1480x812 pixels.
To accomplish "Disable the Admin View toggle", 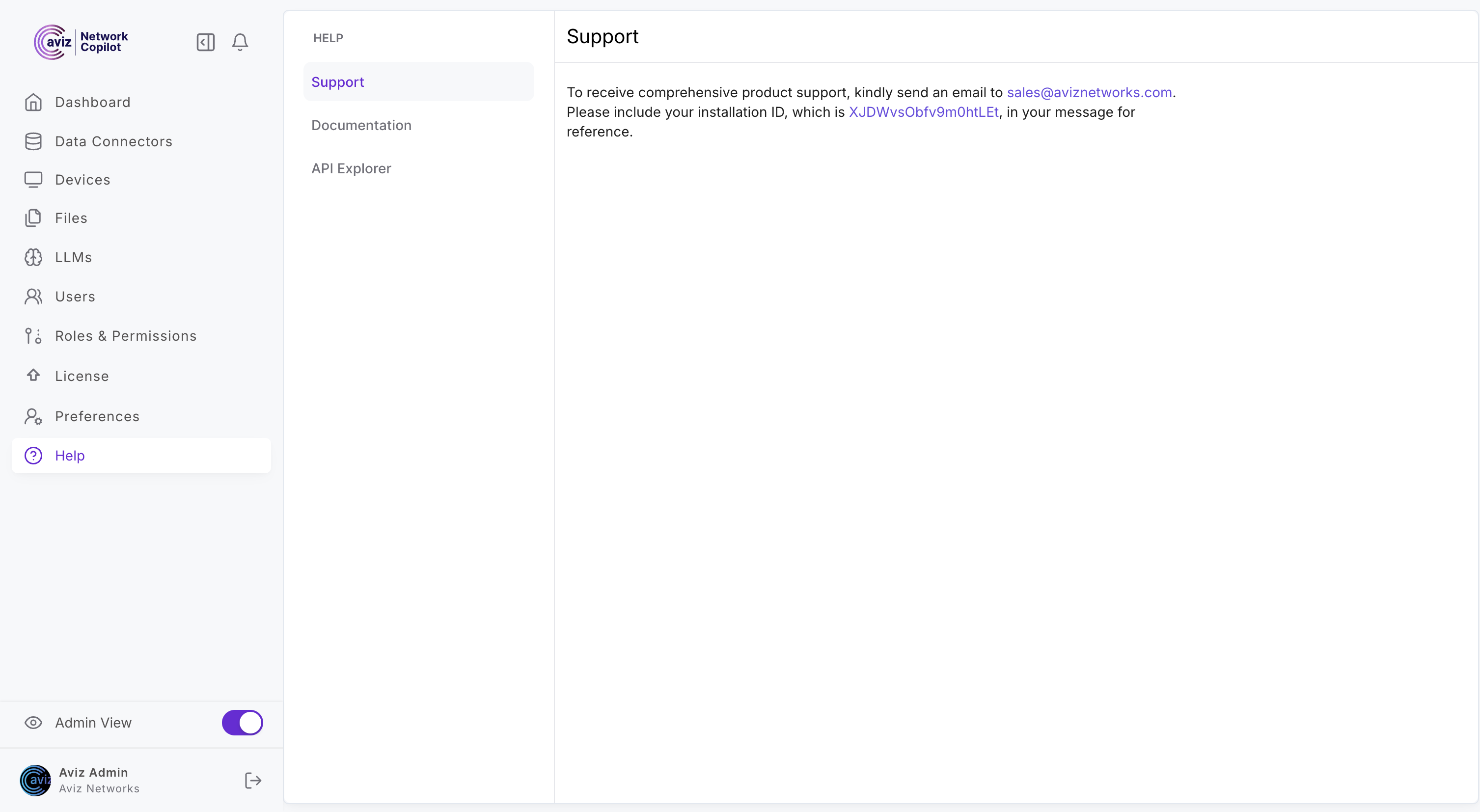I will [x=242, y=723].
